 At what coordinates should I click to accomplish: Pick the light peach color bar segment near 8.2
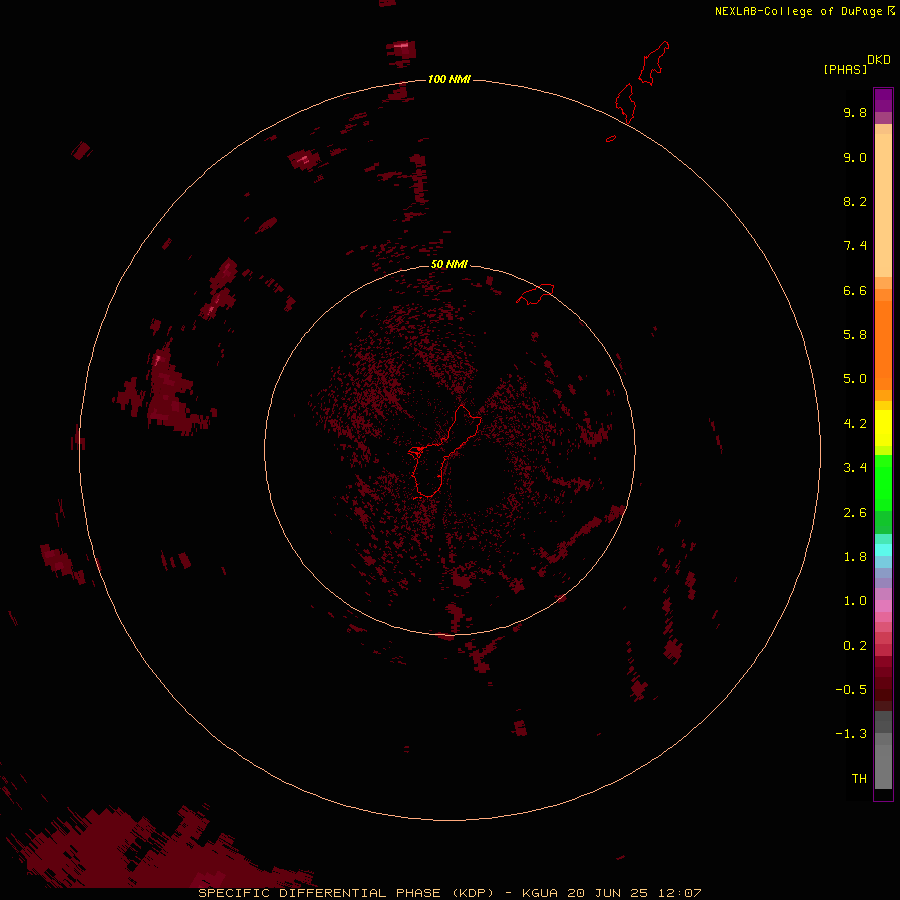883,205
